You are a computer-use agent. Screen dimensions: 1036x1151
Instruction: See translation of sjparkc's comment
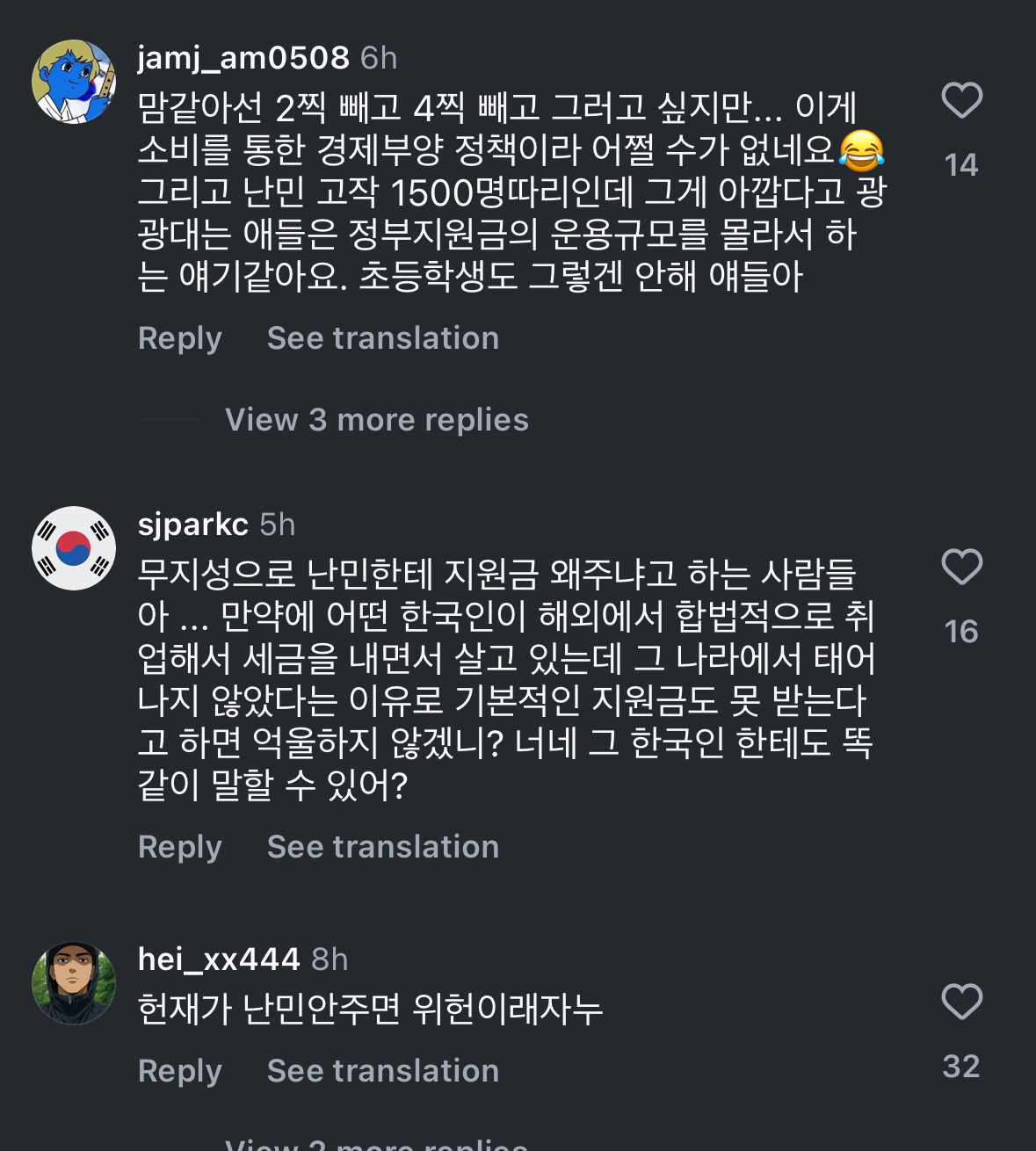point(383,847)
